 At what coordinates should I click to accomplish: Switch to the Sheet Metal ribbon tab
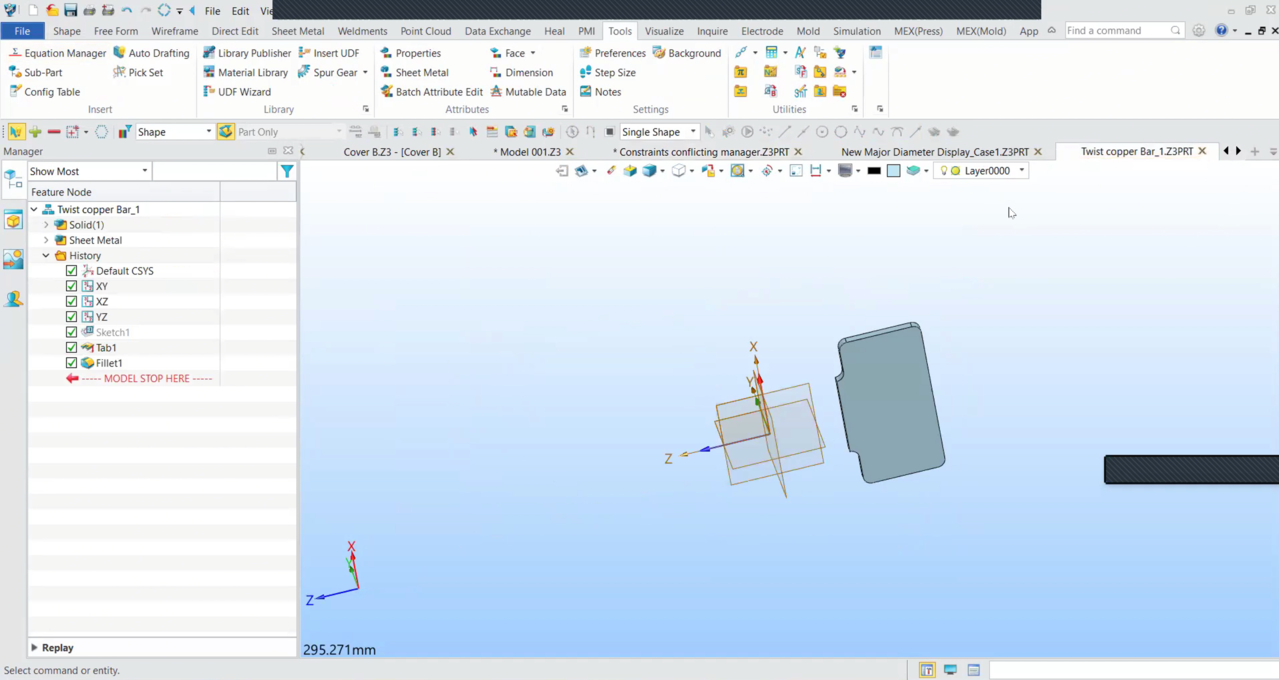[x=297, y=31]
